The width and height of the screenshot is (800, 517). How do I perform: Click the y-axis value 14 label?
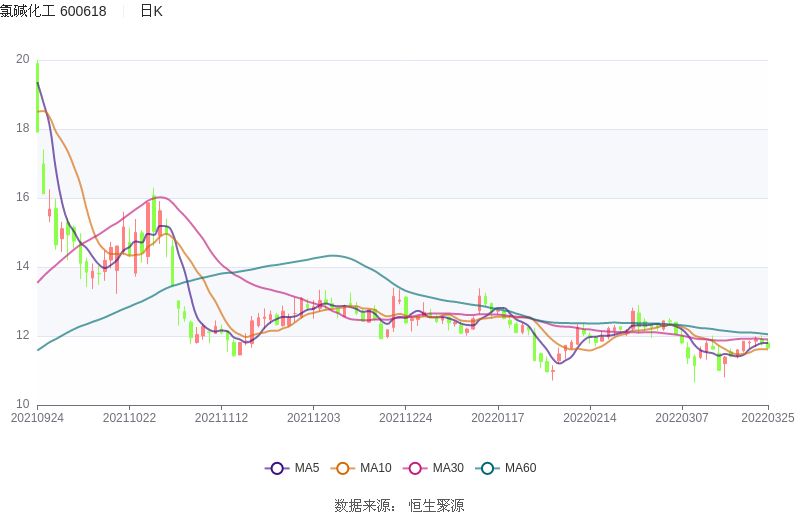pos(22,267)
